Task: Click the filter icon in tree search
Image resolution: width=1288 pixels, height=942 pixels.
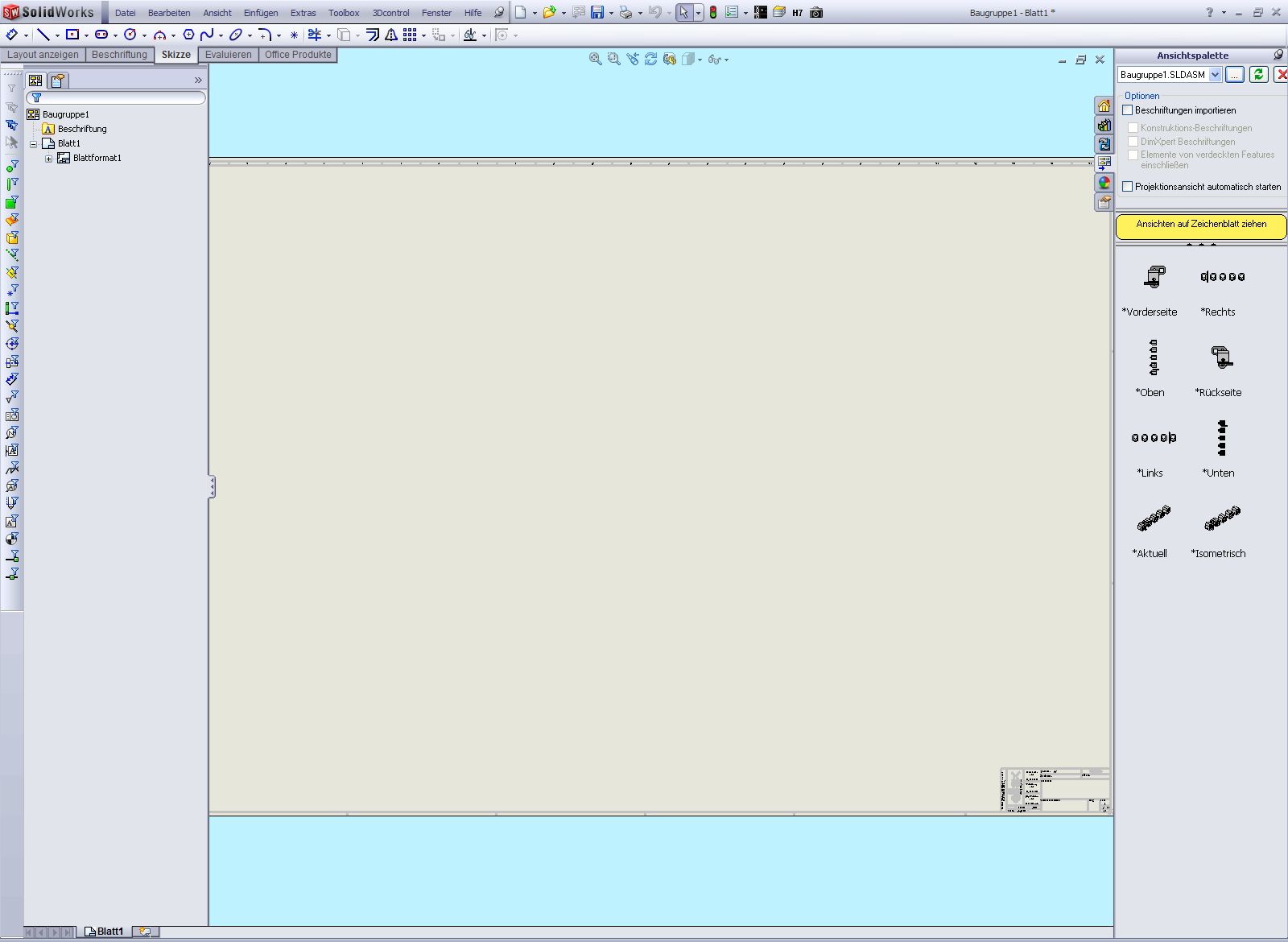Action: pos(36,97)
